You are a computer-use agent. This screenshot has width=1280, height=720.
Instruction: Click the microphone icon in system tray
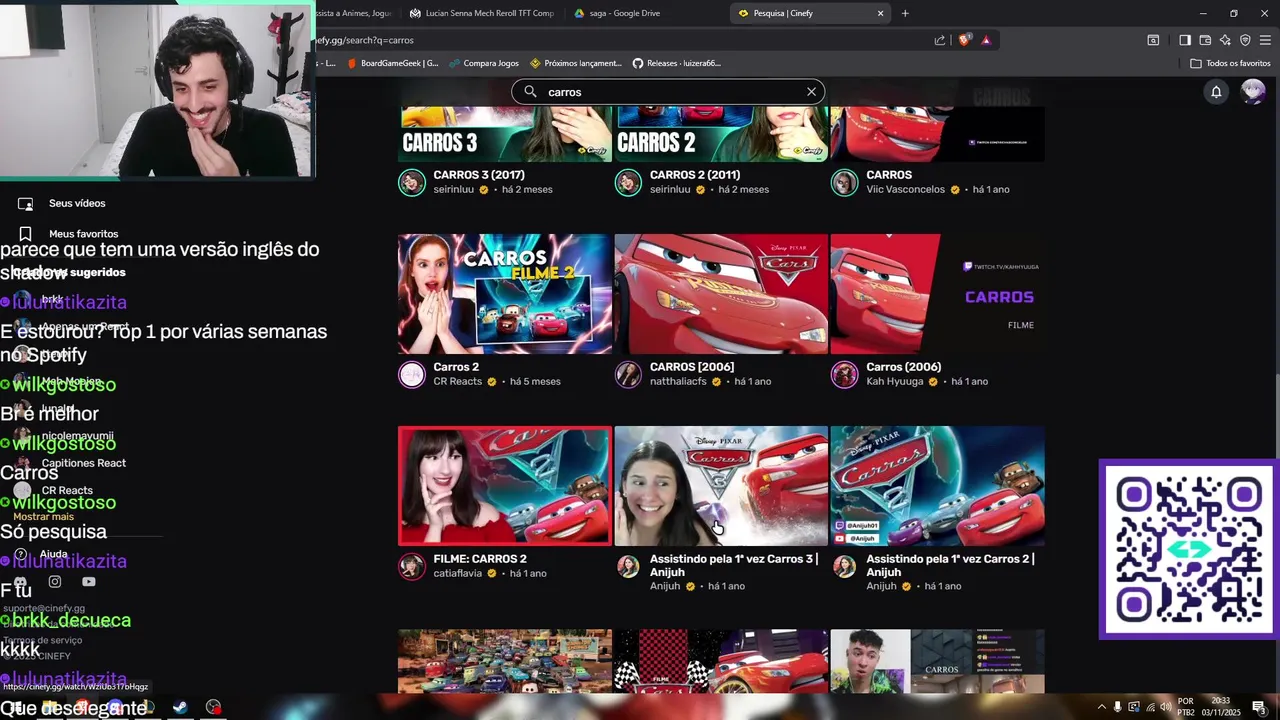click(1118, 707)
